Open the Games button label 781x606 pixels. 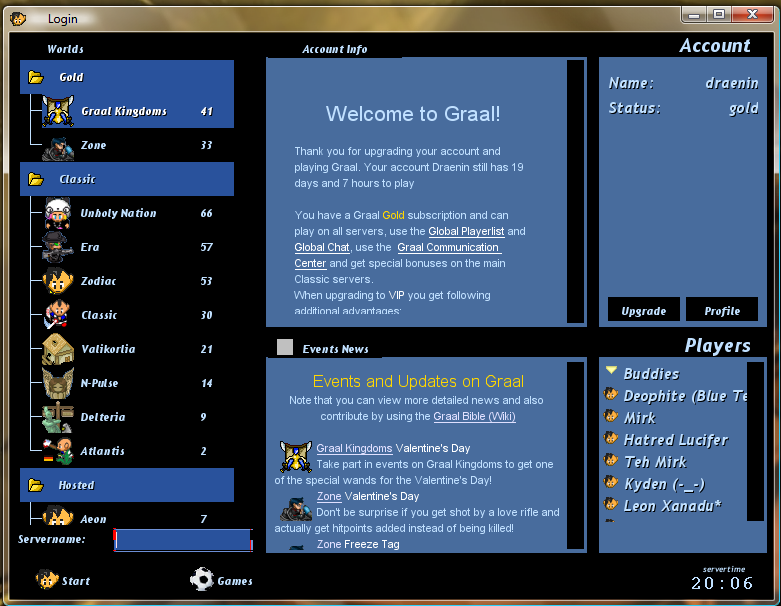pos(235,581)
